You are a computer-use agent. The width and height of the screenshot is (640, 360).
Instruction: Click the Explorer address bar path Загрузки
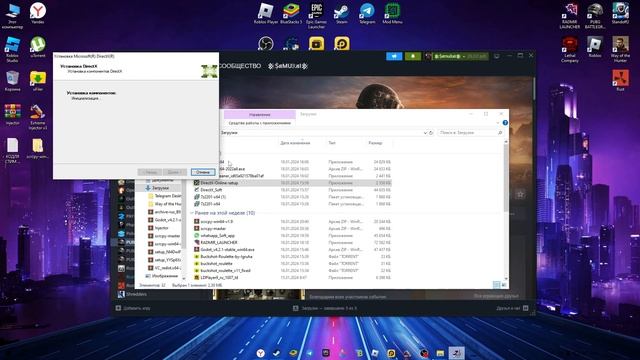[229, 133]
